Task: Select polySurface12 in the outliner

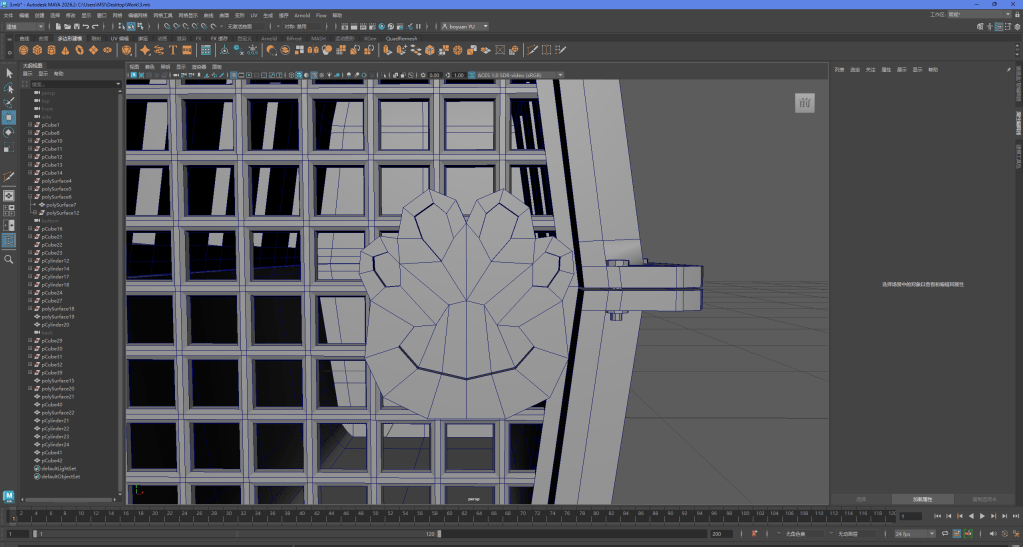Action: [62, 213]
